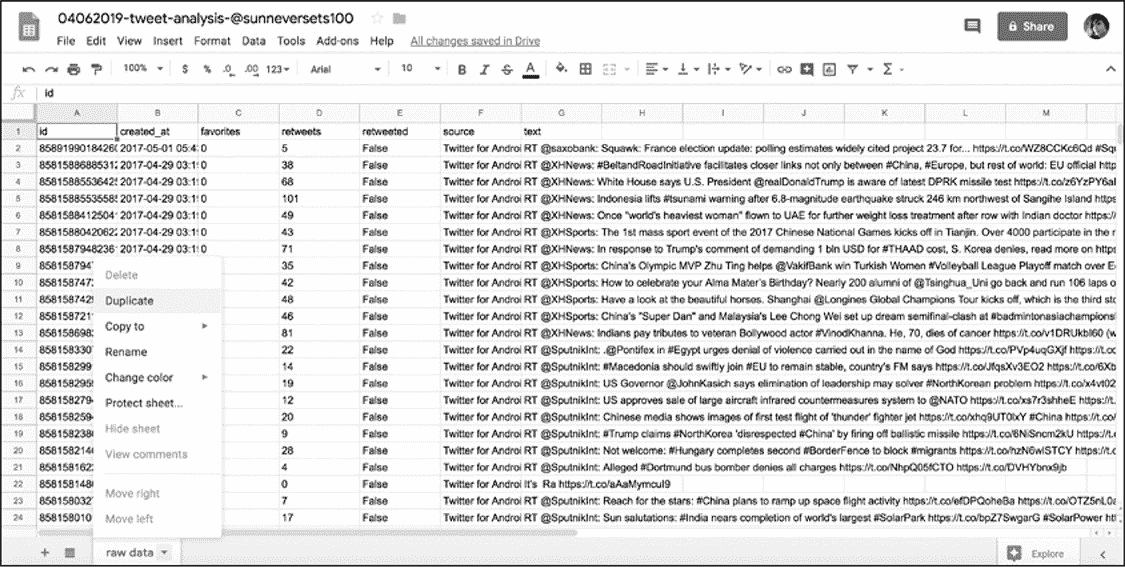The width and height of the screenshot is (1125, 567).
Task: Insert chart using the chart icon
Action: coord(830,69)
